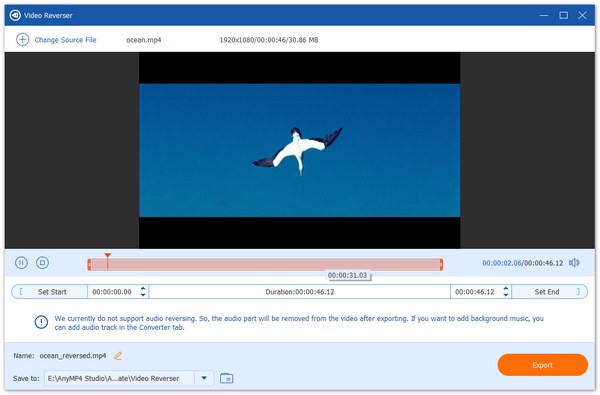Click the video preview frame
Image resolution: width=600 pixels, height=395 pixels.
(x=300, y=150)
